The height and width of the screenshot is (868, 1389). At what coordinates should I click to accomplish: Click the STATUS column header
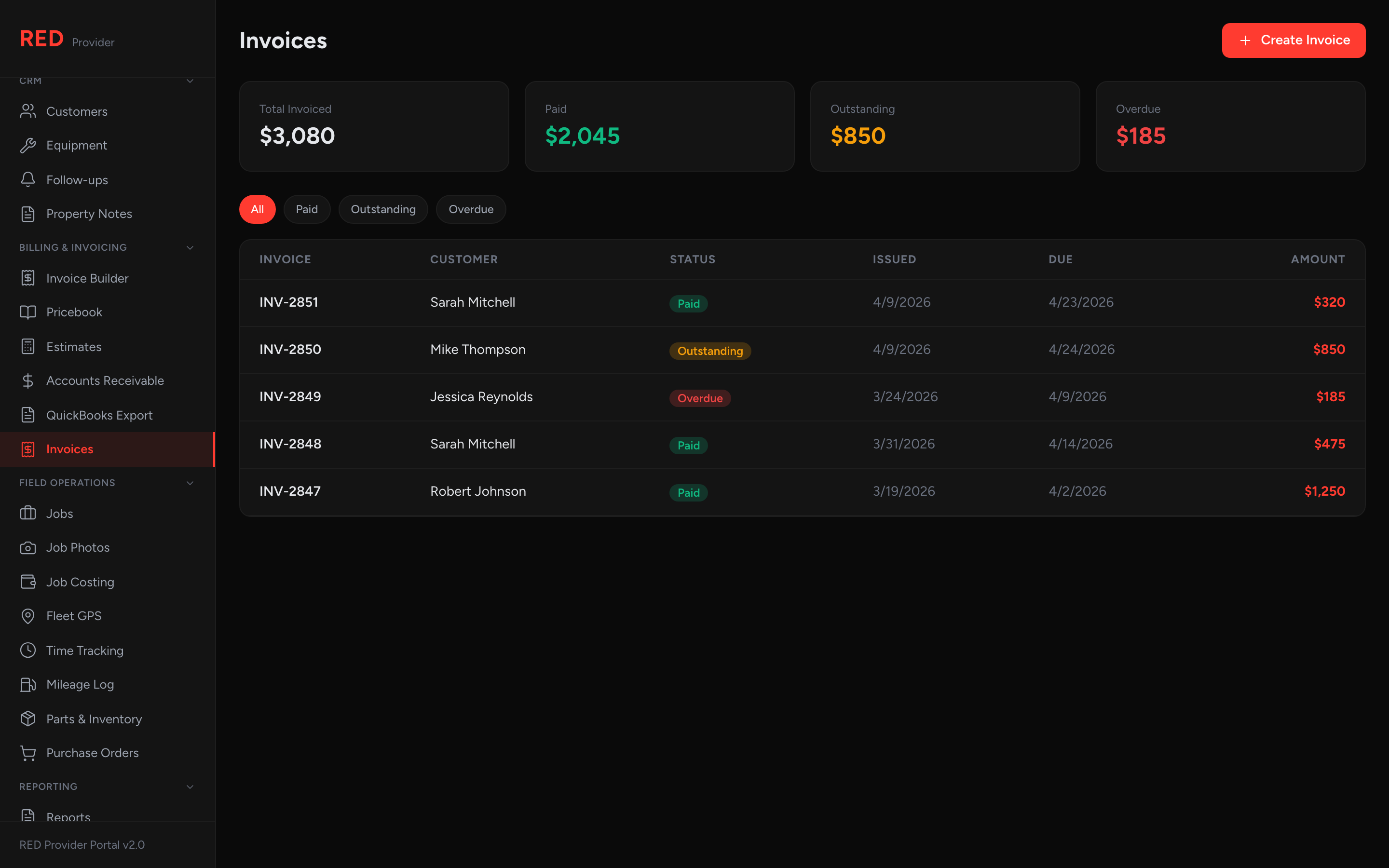pyautogui.click(x=692, y=259)
